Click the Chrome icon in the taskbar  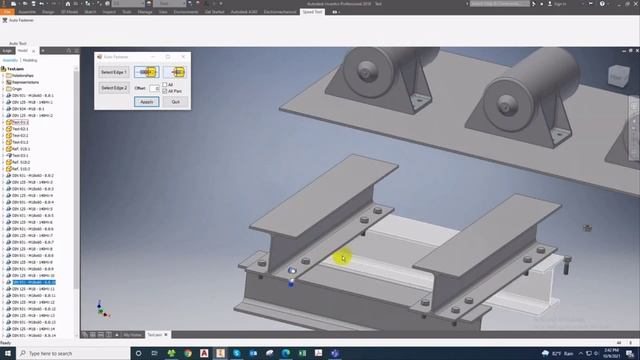pyautogui.click(x=188, y=353)
